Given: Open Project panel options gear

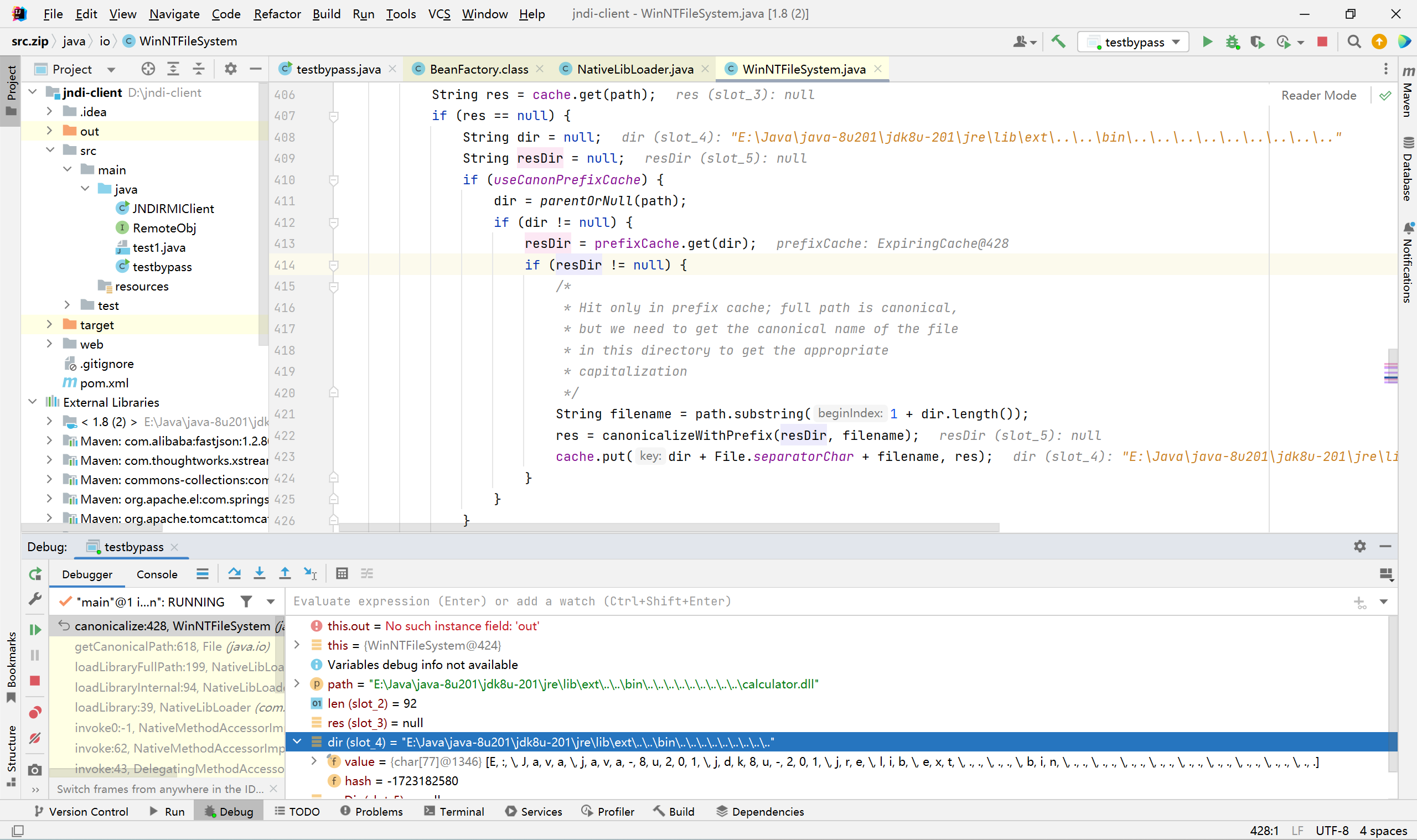Looking at the screenshot, I should coord(230,69).
